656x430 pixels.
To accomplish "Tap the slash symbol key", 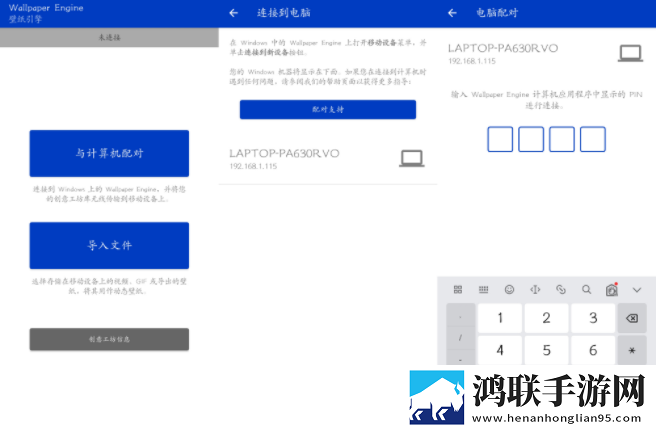I will tap(461, 338).
